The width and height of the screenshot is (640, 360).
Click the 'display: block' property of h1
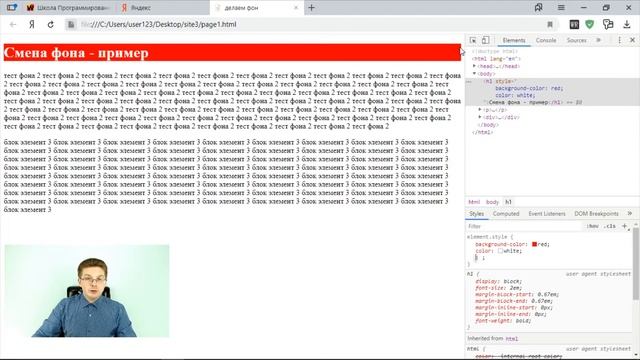[498, 281]
